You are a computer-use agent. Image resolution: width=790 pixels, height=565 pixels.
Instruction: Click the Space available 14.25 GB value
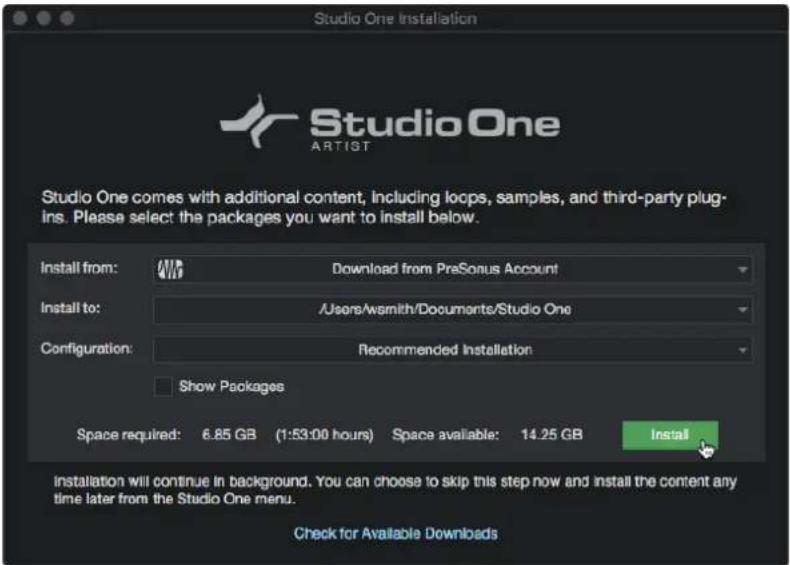click(x=552, y=434)
